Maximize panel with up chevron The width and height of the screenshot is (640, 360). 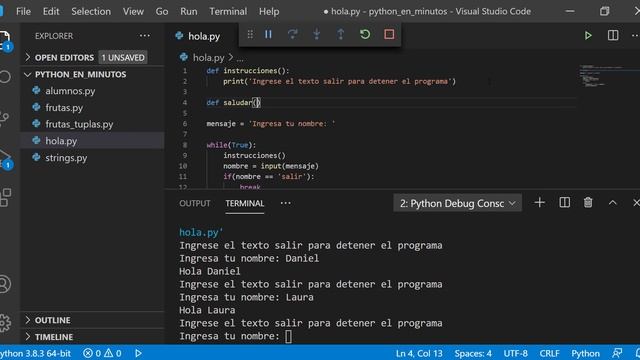613,202
